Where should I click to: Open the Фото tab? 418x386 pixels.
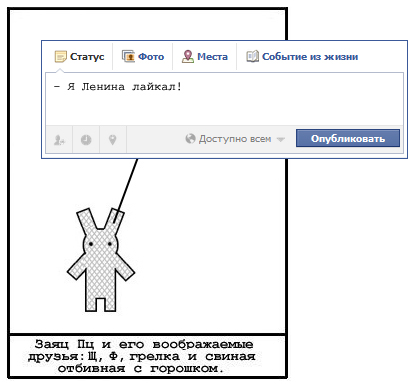coord(151,57)
